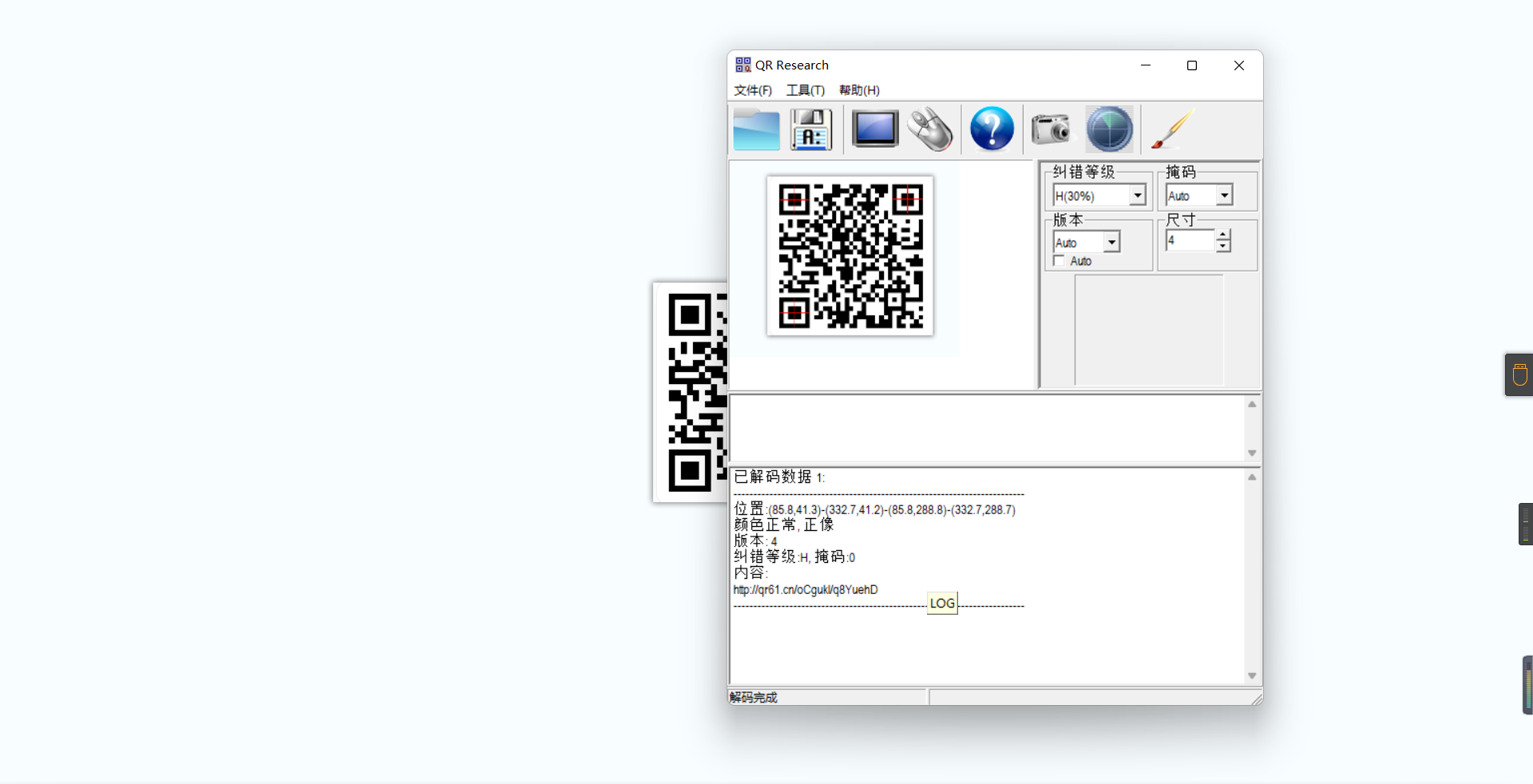Screen dimensions: 1533x784
Task: Click the 内容: label line
Action: (751, 572)
